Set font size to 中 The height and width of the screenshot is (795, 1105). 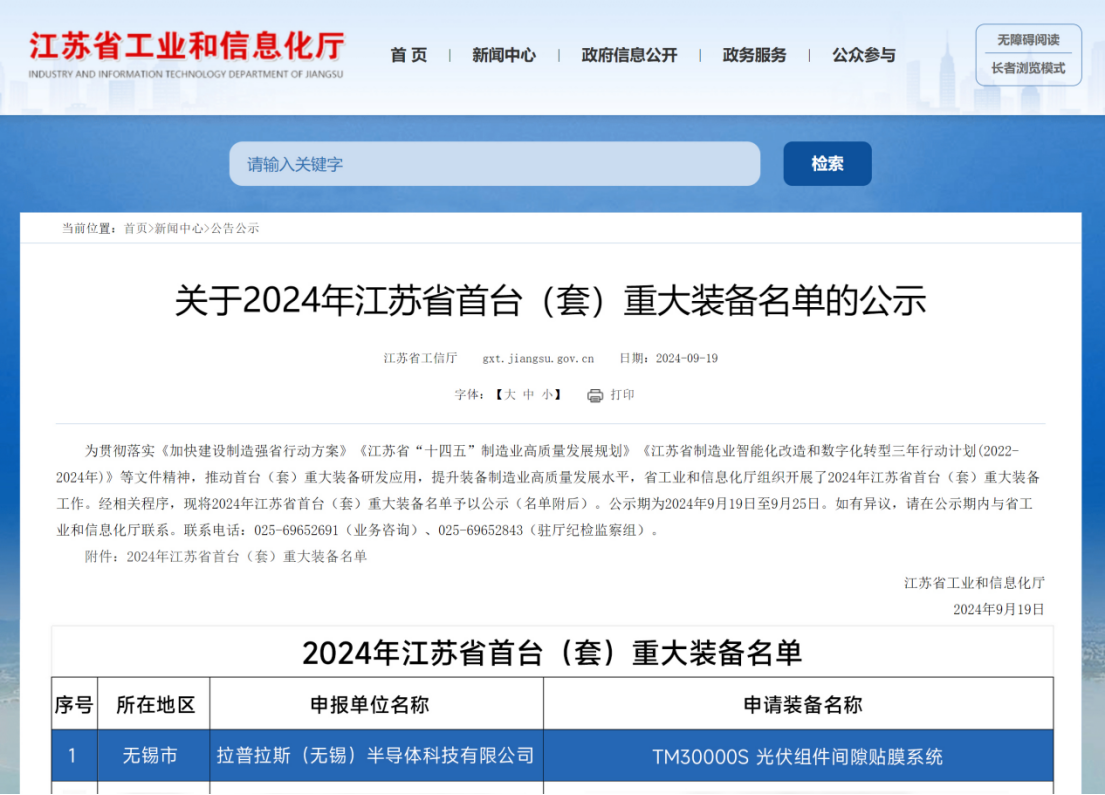[x=529, y=395]
